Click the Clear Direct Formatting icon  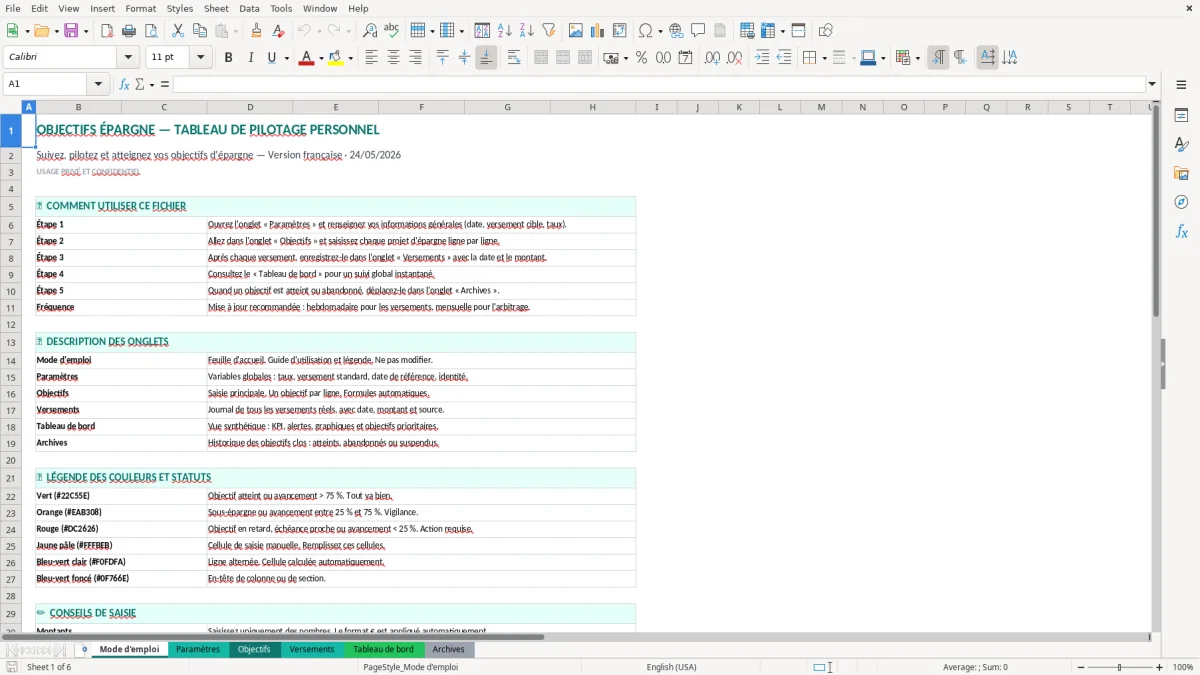click(278, 31)
